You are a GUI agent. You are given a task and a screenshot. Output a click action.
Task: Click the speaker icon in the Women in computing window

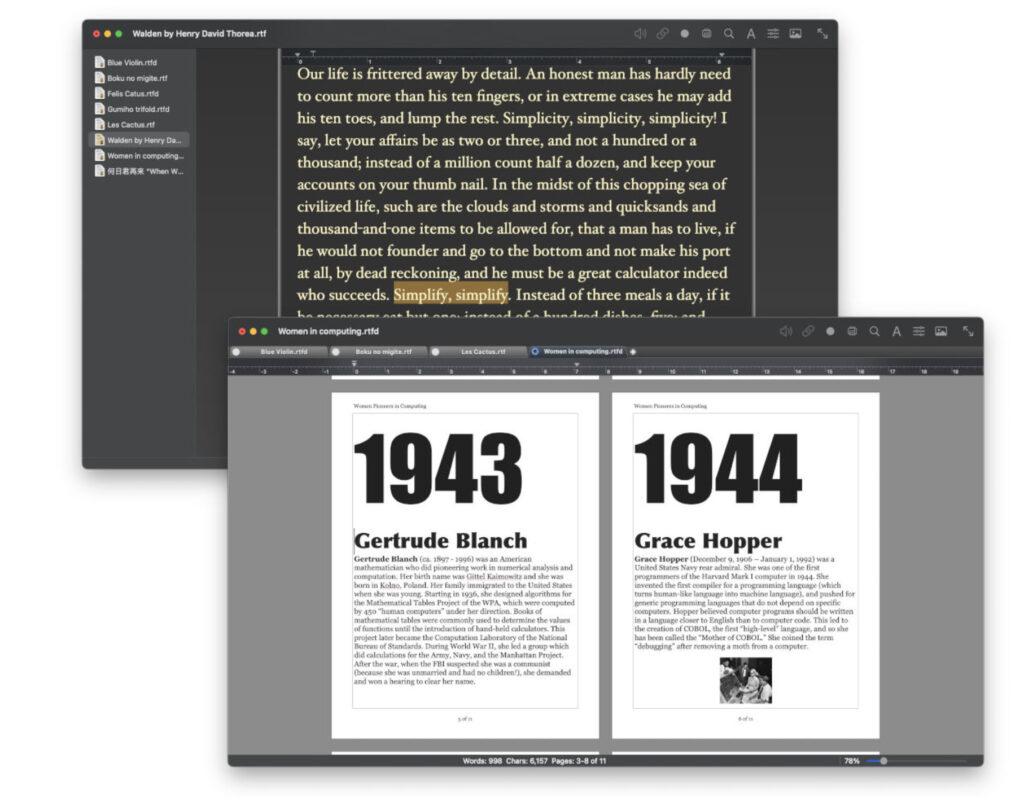(786, 331)
